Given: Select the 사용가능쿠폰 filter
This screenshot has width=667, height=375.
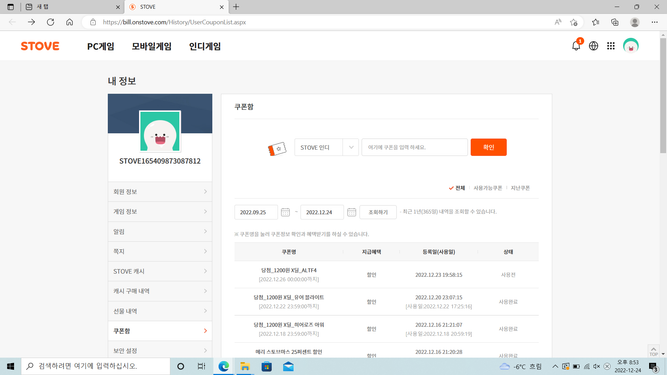Looking at the screenshot, I should [487, 188].
